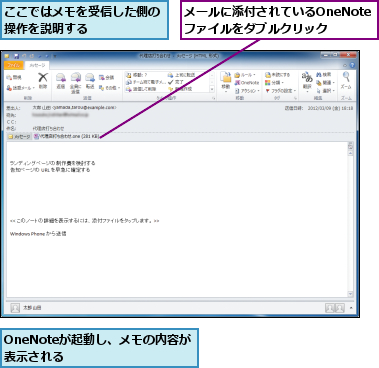
Task: Minimize the ribbon with the caret icon
Action: point(345,65)
